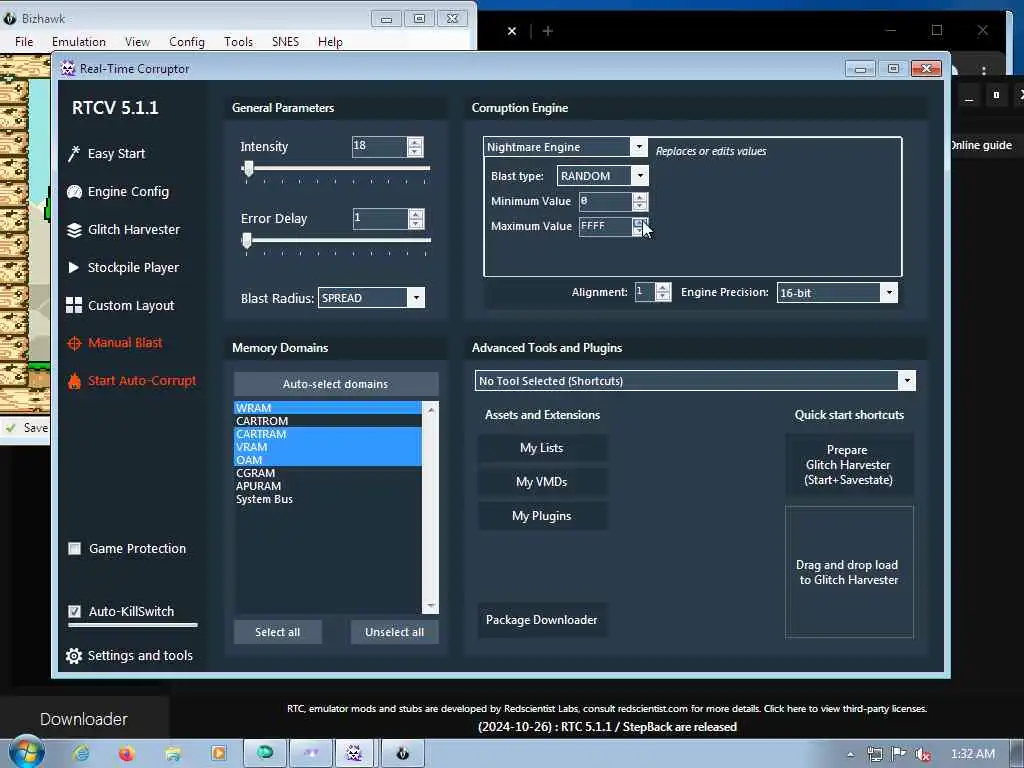Click the Windows Start orb
Screen dimensions: 1024x768
(26, 752)
